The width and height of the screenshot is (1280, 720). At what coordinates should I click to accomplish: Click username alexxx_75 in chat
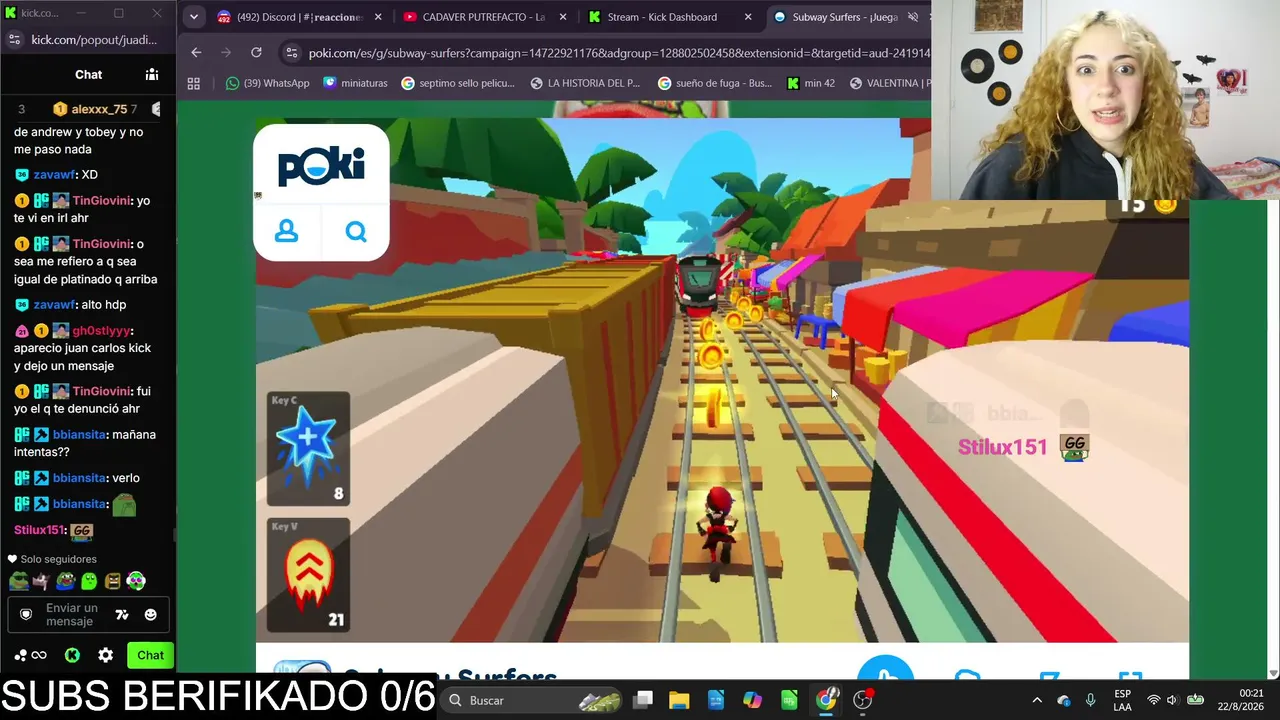pyautogui.click(x=99, y=109)
